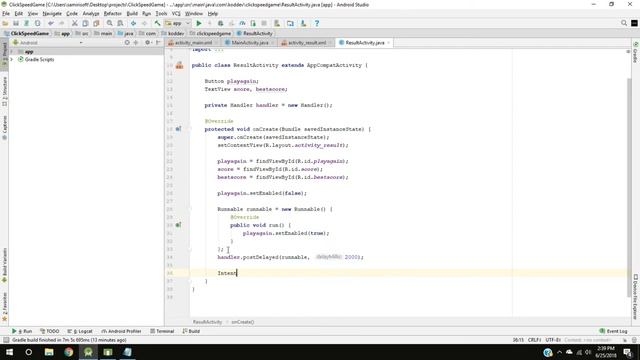Viewport: 640px width, 360px height.
Task: Open the notification center tray icon
Action: [x=628, y=352]
